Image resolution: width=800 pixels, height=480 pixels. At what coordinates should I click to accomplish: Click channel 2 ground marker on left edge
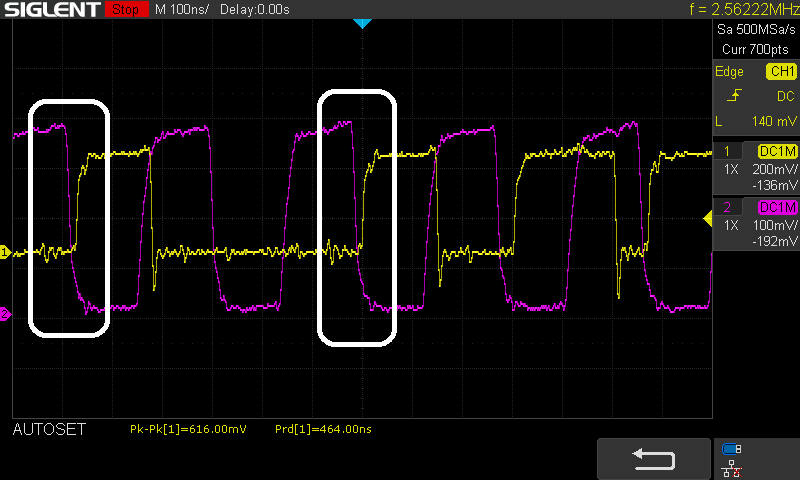pyautogui.click(x=4, y=315)
